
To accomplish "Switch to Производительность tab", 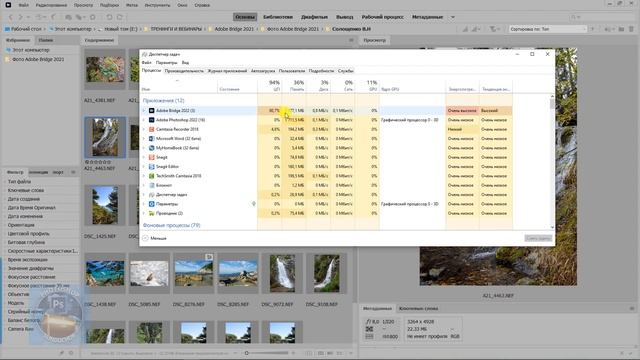I will (184, 71).
